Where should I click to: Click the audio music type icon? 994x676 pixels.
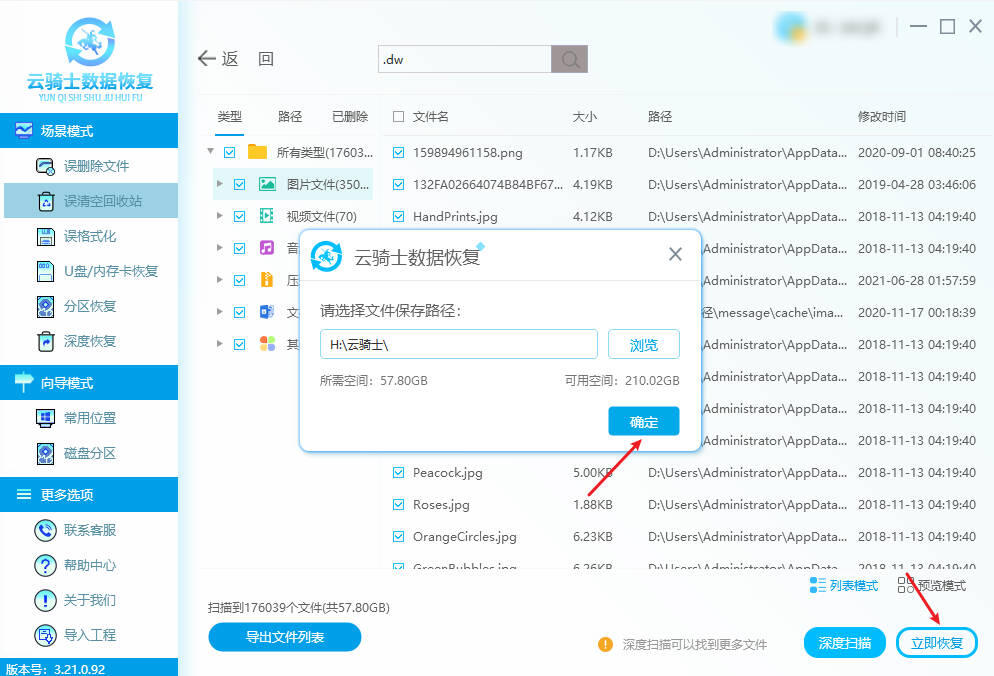coord(267,248)
